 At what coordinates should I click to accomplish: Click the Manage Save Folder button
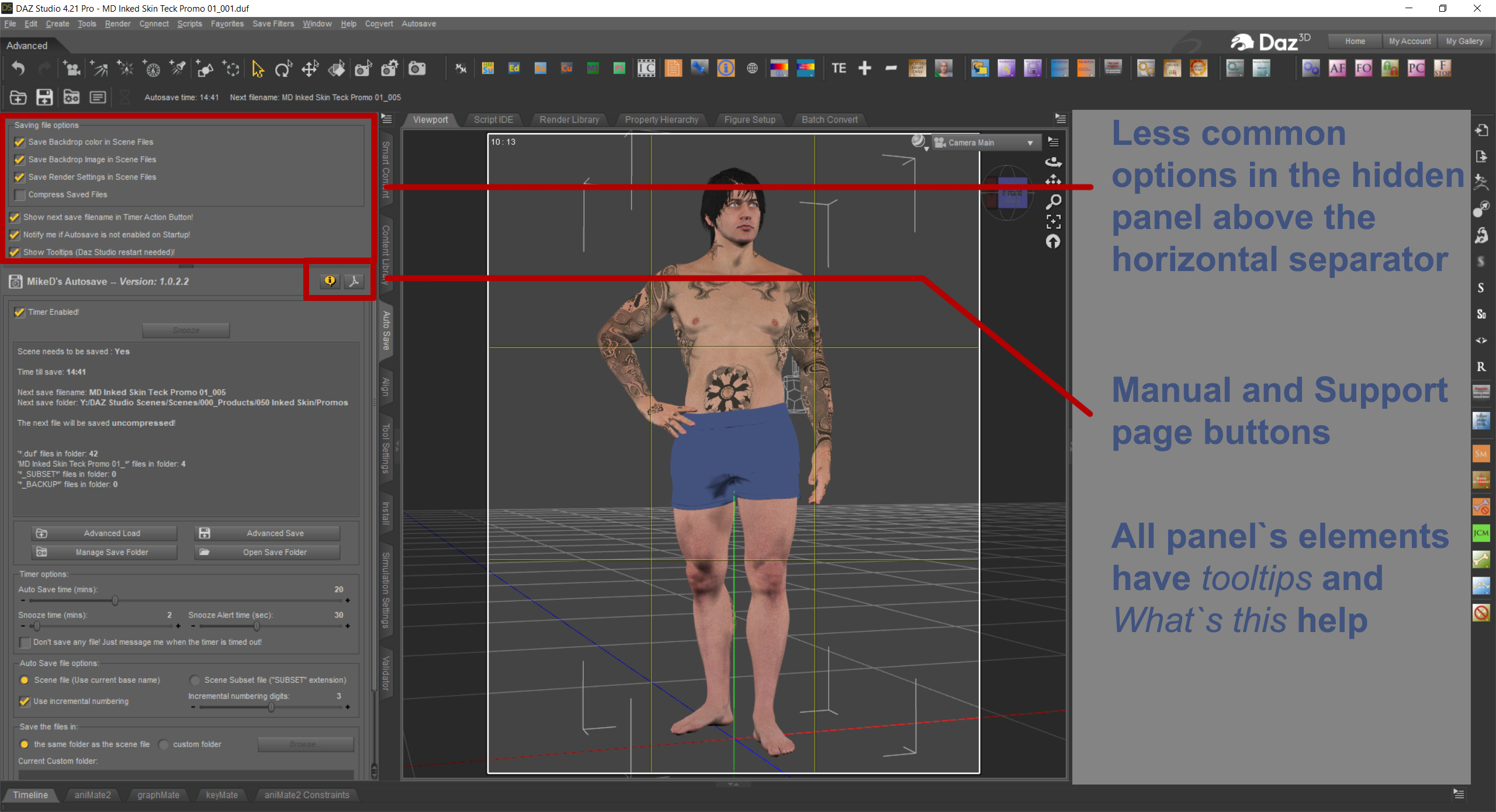click(104, 552)
